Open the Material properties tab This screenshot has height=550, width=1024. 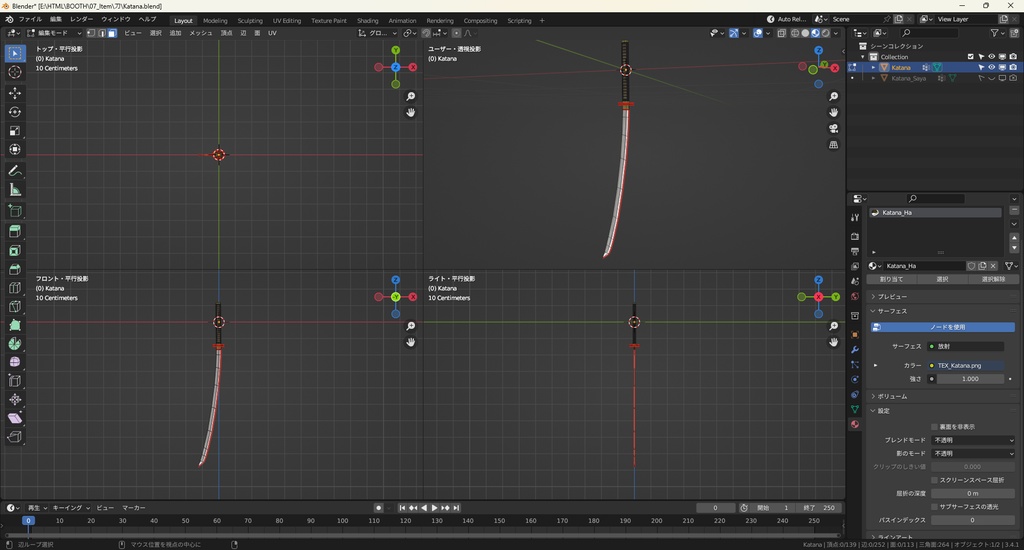(x=855, y=425)
